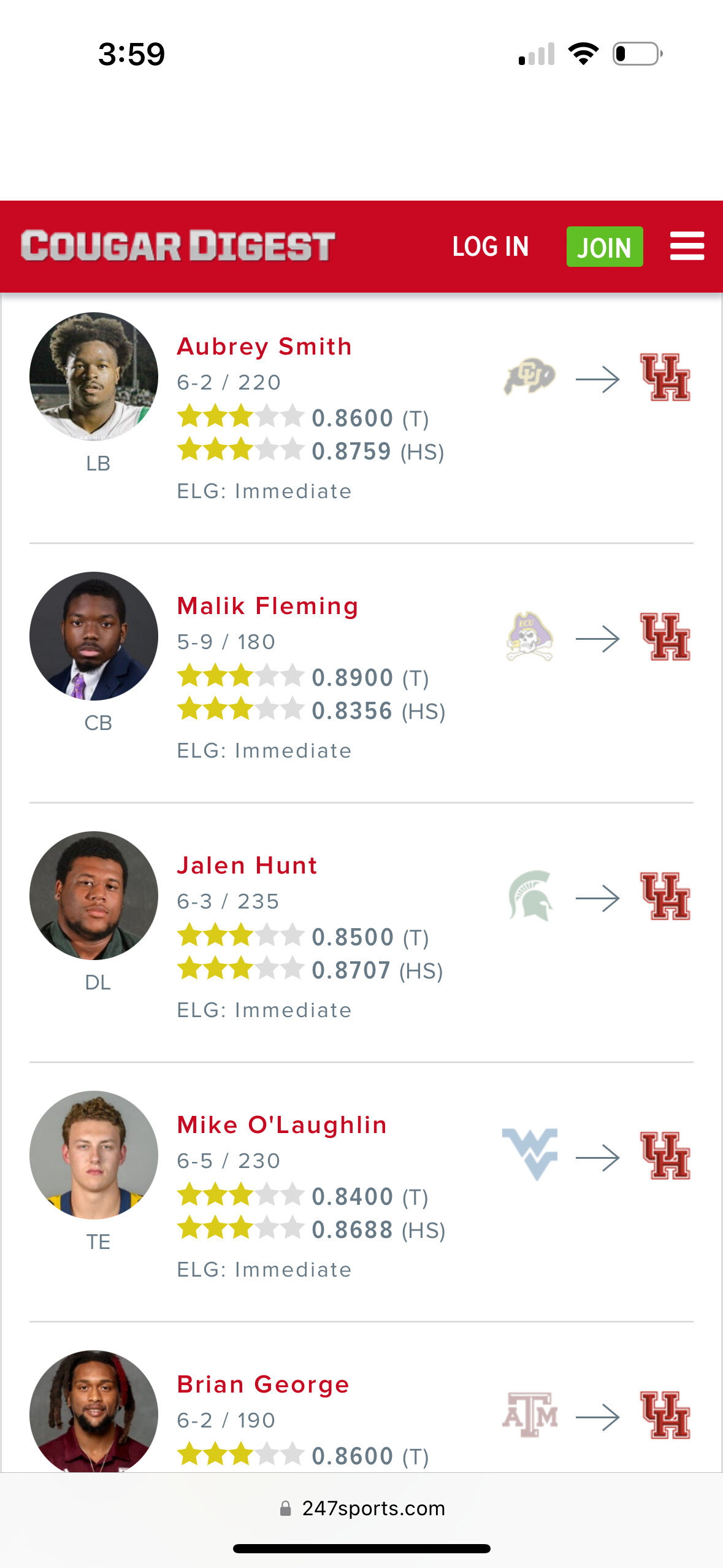The width and height of the screenshot is (723, 1568).
Task: Open Aubrey Smith's player profile
Action: [264, 347]
